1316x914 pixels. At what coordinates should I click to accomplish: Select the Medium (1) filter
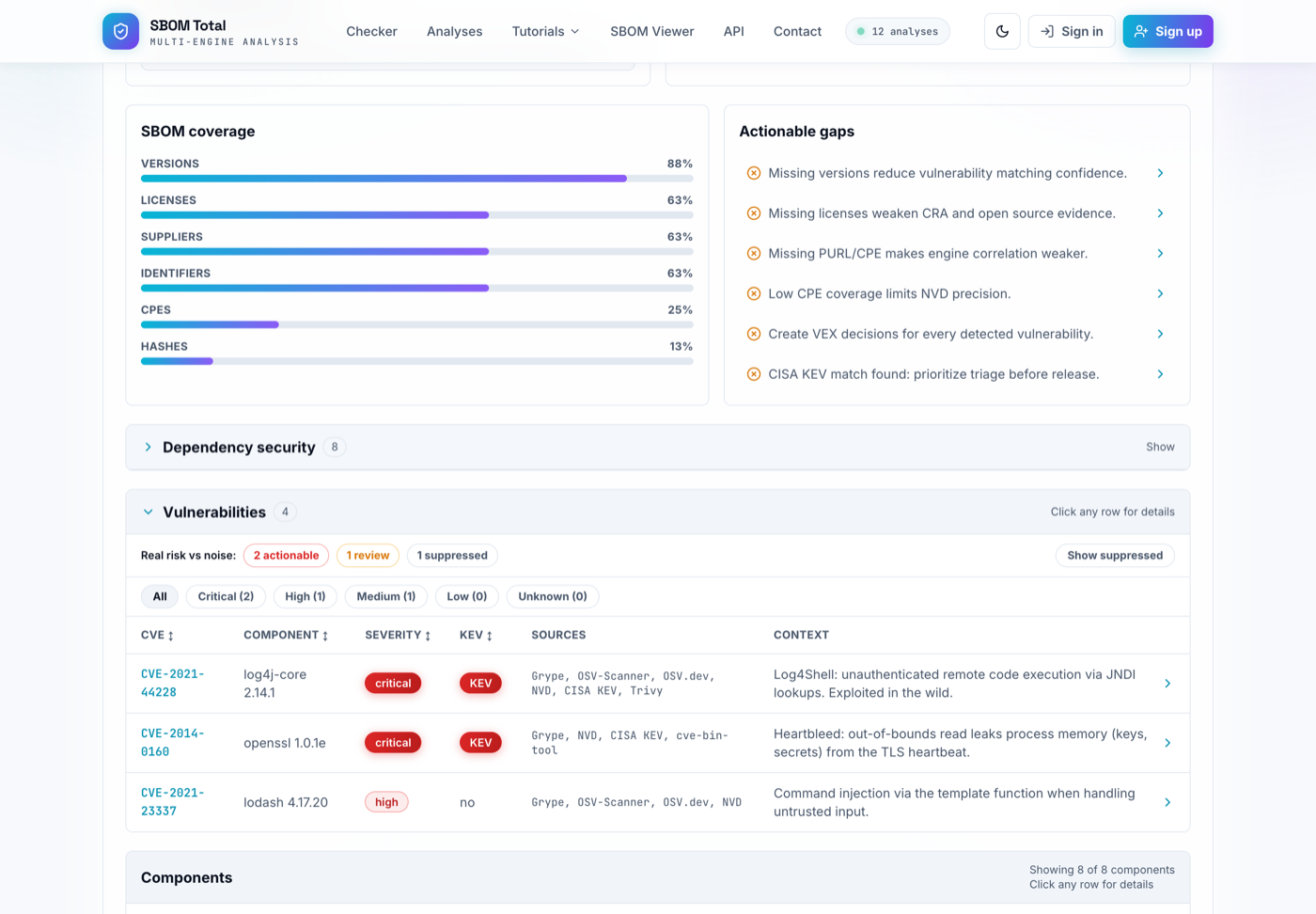click(386, 596)
